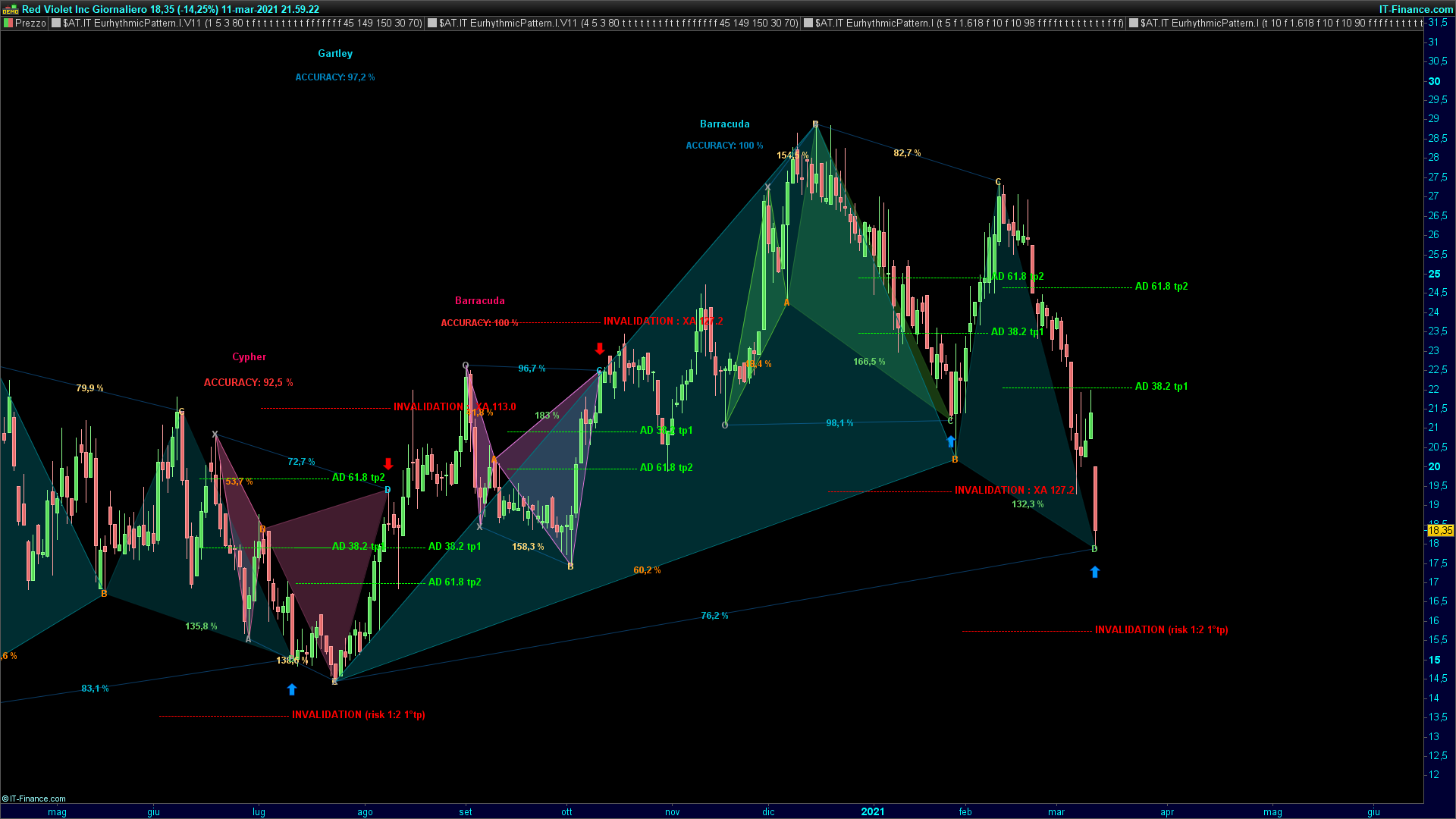Click the Prezzo red-green color swatch
Image resolution: width=1456 pixels, height=819 pixels.
tap(8, 23)
